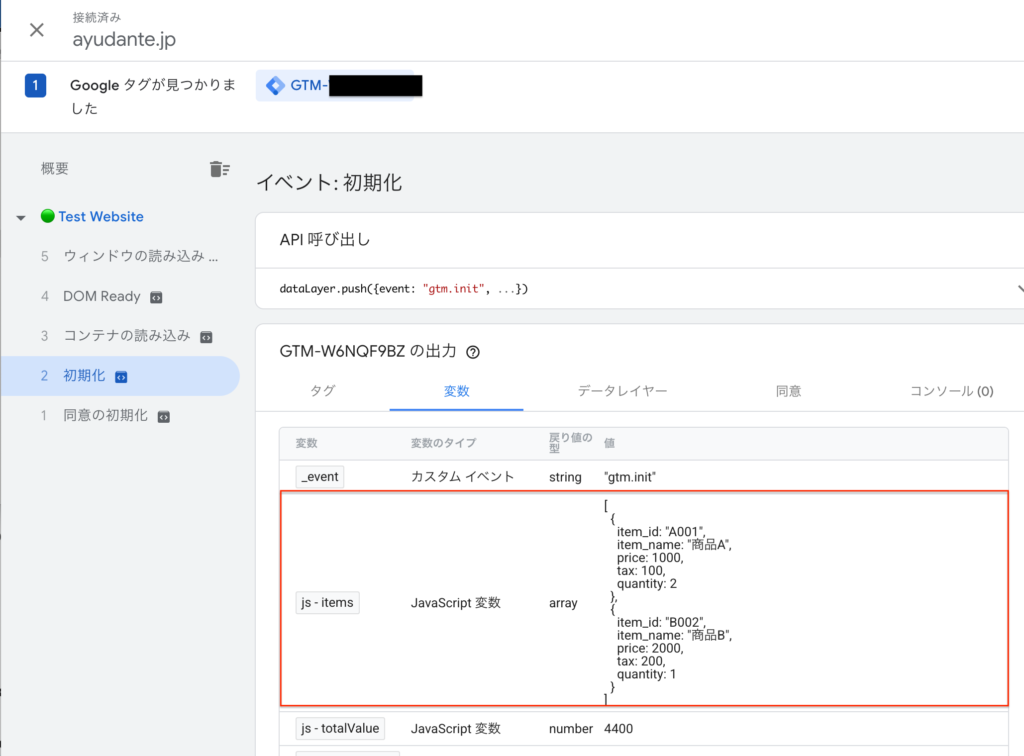This screenshot has width=1024, height=756.
Task: Switch to the タグ tab
Action: click(322, 391)
